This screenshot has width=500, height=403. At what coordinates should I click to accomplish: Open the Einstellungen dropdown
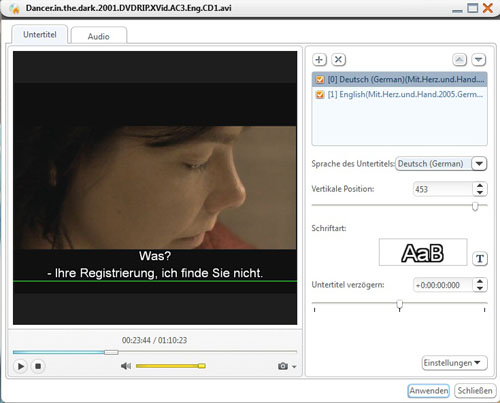tap(455, 363)
